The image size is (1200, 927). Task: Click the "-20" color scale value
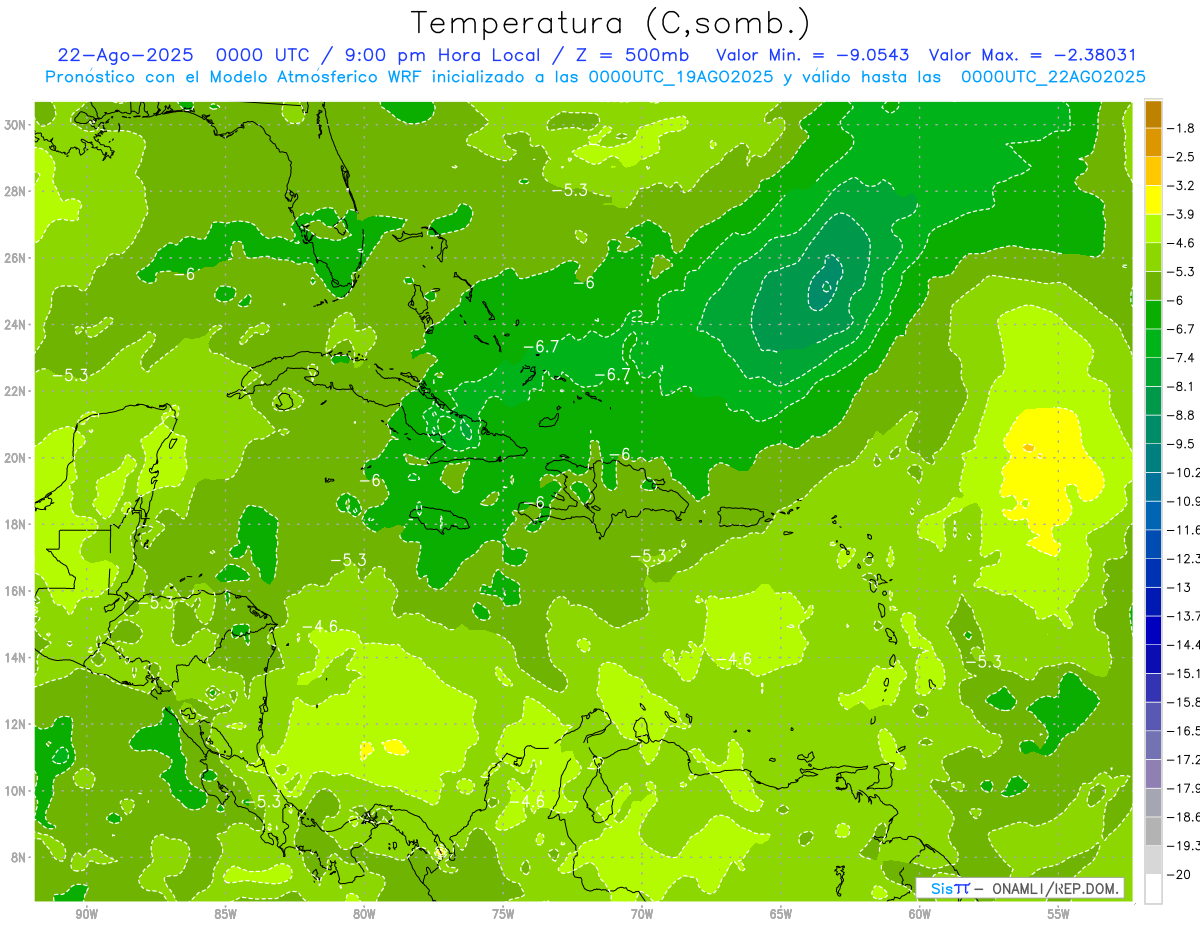[x=1179, y=874]
